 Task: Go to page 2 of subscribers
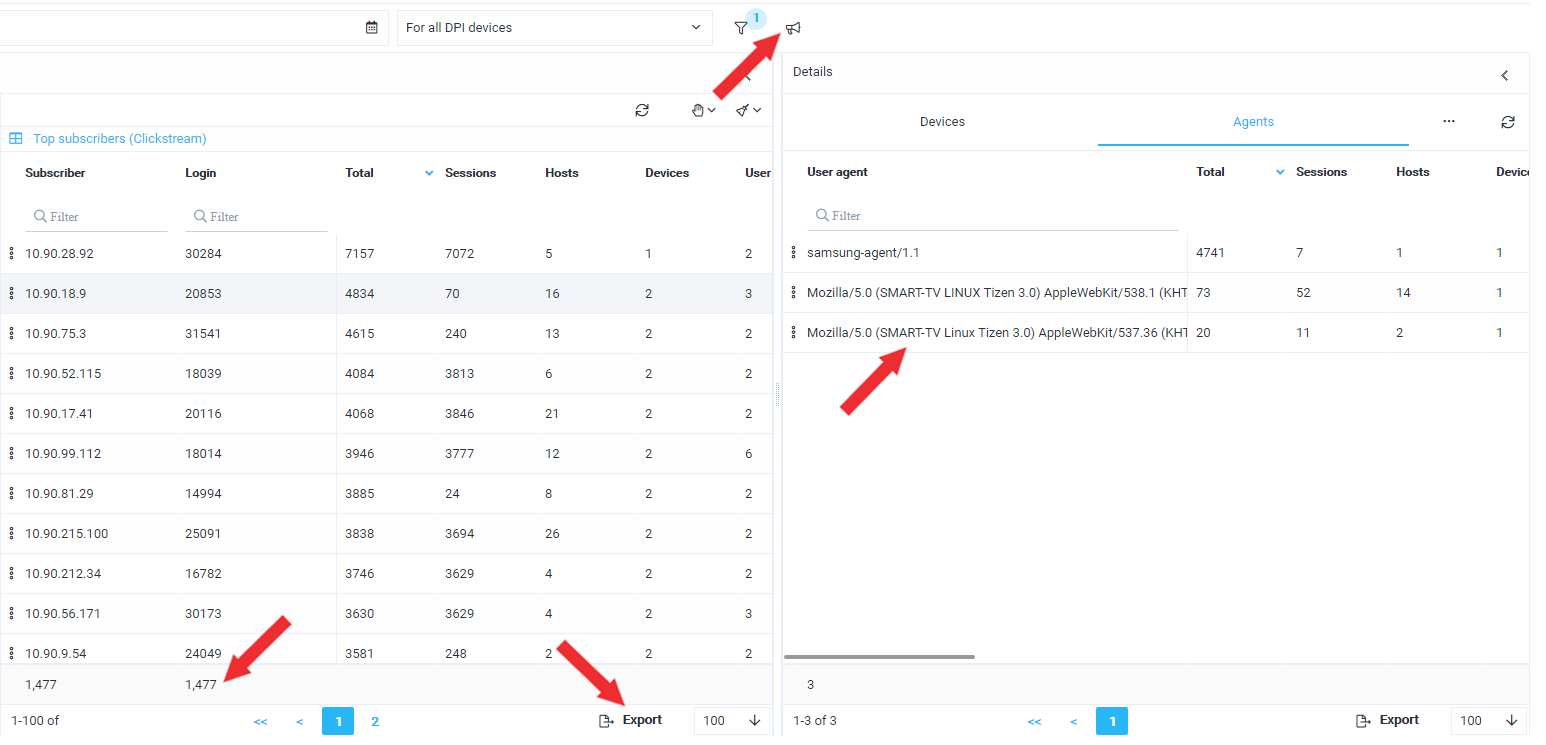point(375,721)
